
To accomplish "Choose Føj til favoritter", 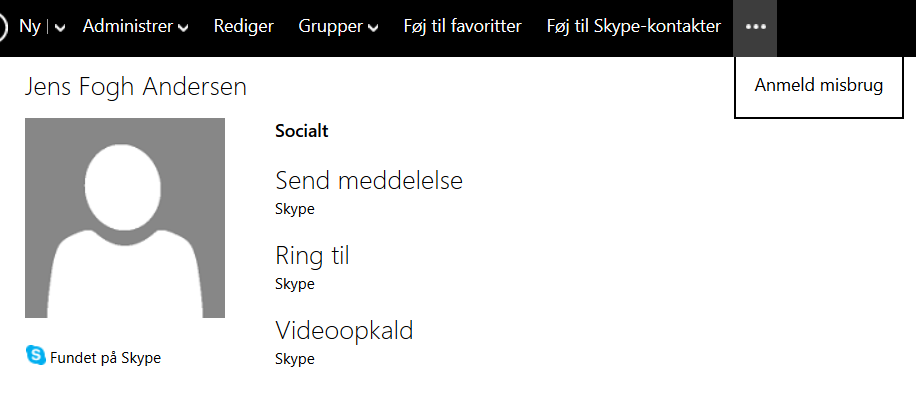I will 462,27.
